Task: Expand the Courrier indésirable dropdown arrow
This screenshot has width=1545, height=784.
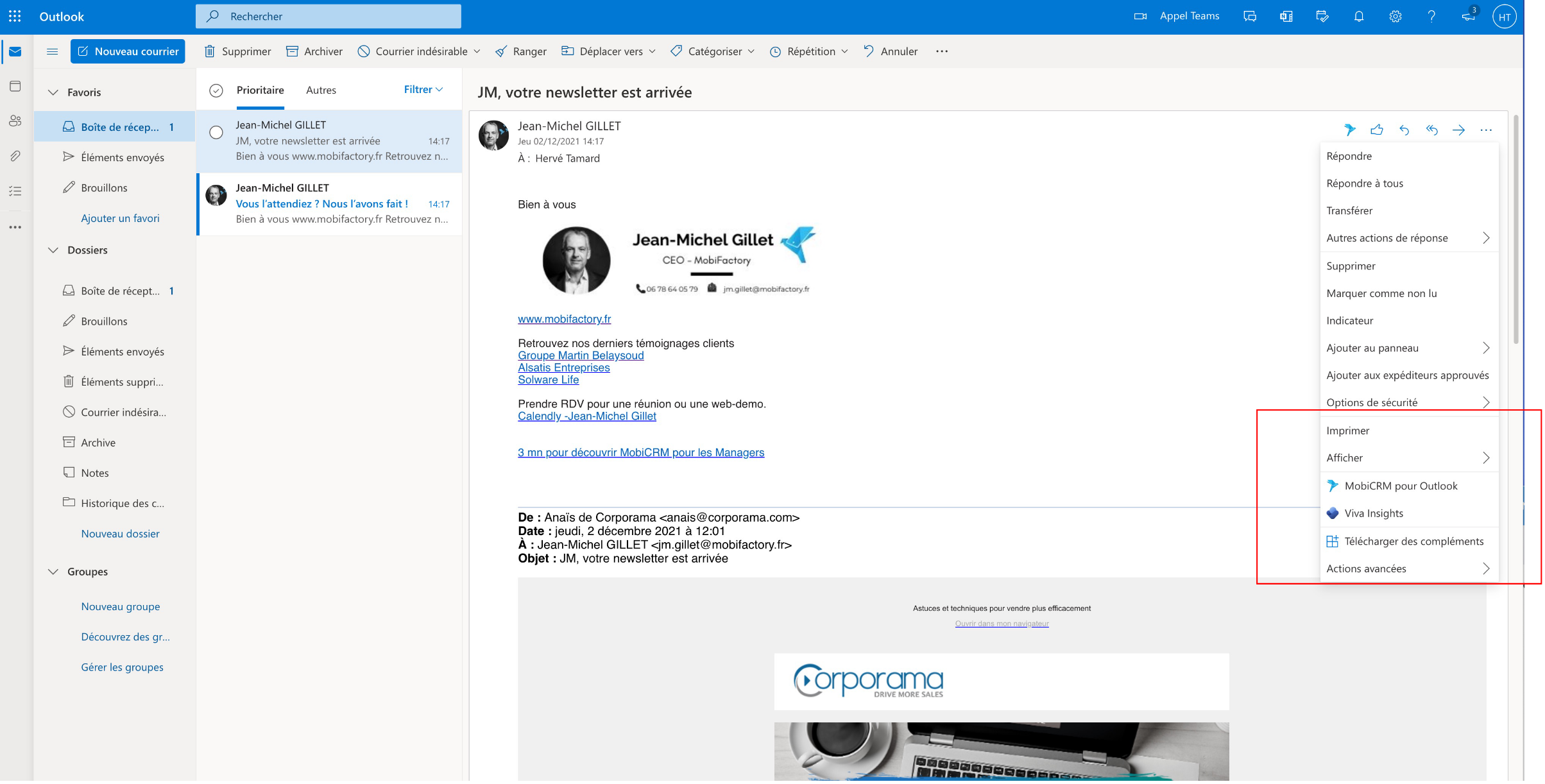Action: click(x=477, y=51)
